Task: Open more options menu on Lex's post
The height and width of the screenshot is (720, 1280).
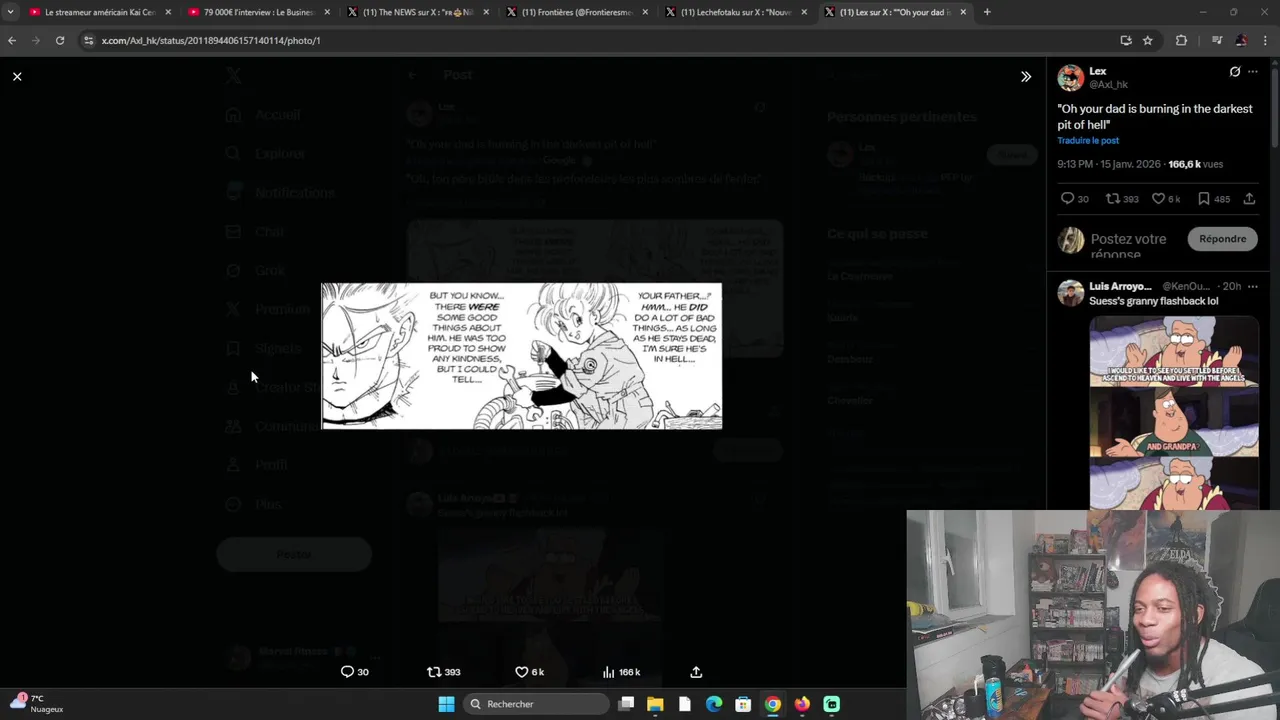Action: pyautogui.click(x=1253, y=72)
